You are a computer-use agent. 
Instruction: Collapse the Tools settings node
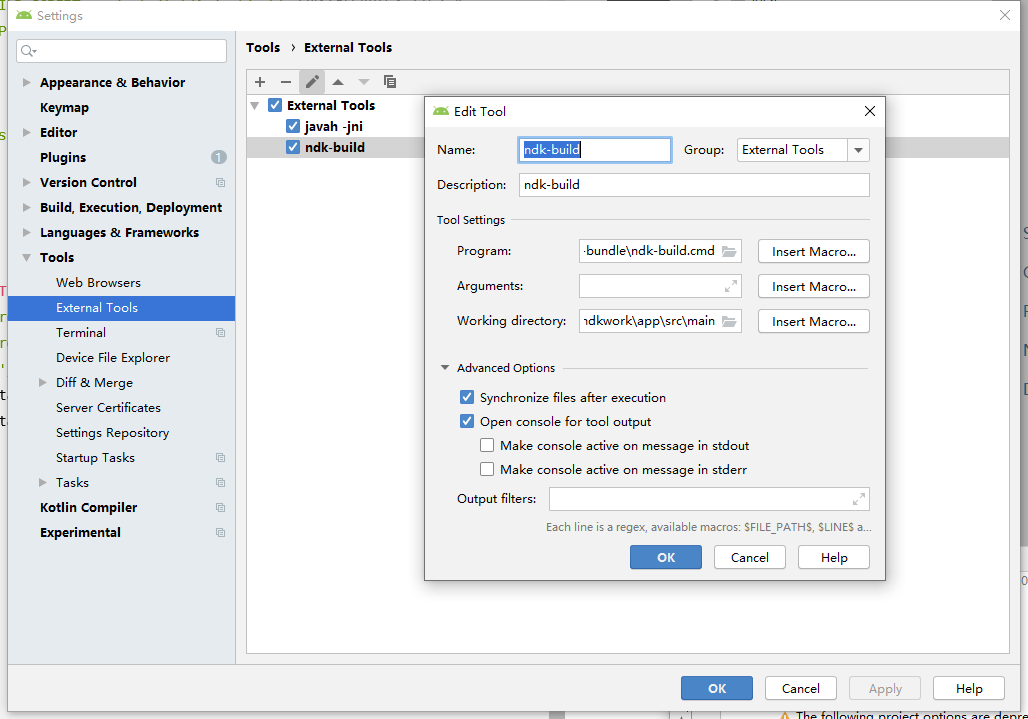27,258
